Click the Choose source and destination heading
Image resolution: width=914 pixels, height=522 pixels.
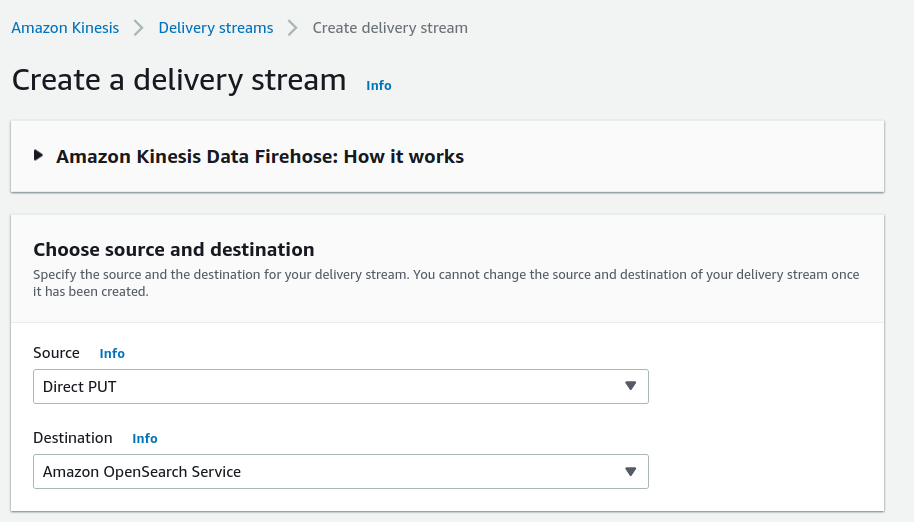coord(174,249)
